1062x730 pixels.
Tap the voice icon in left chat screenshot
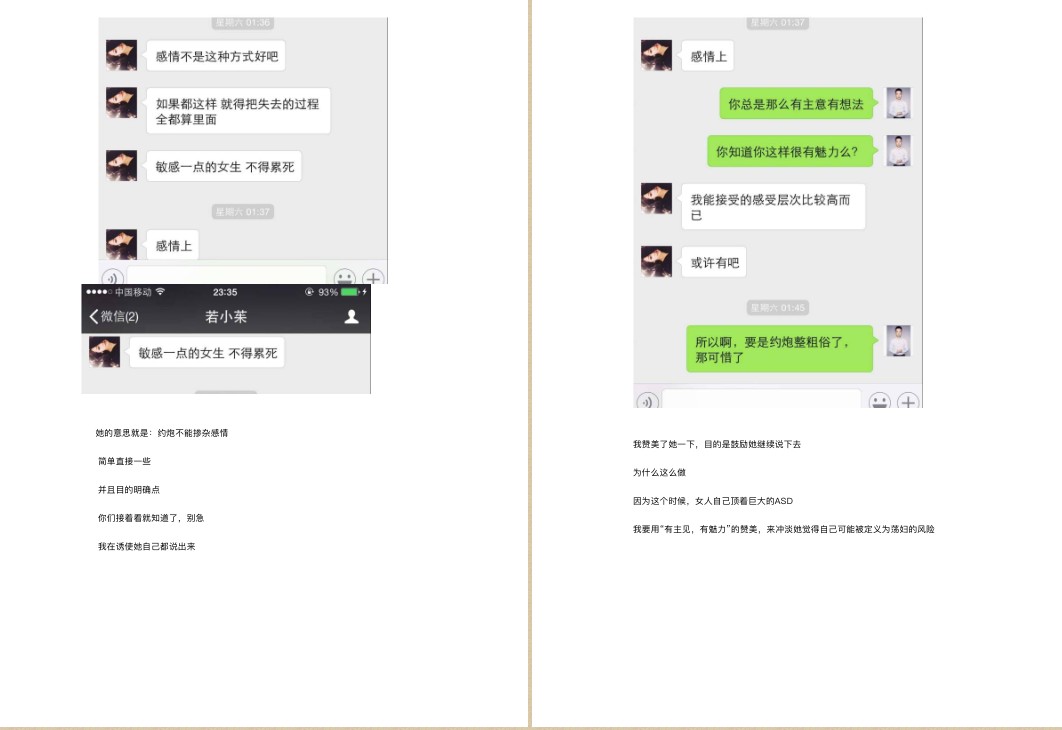(112, 276)
